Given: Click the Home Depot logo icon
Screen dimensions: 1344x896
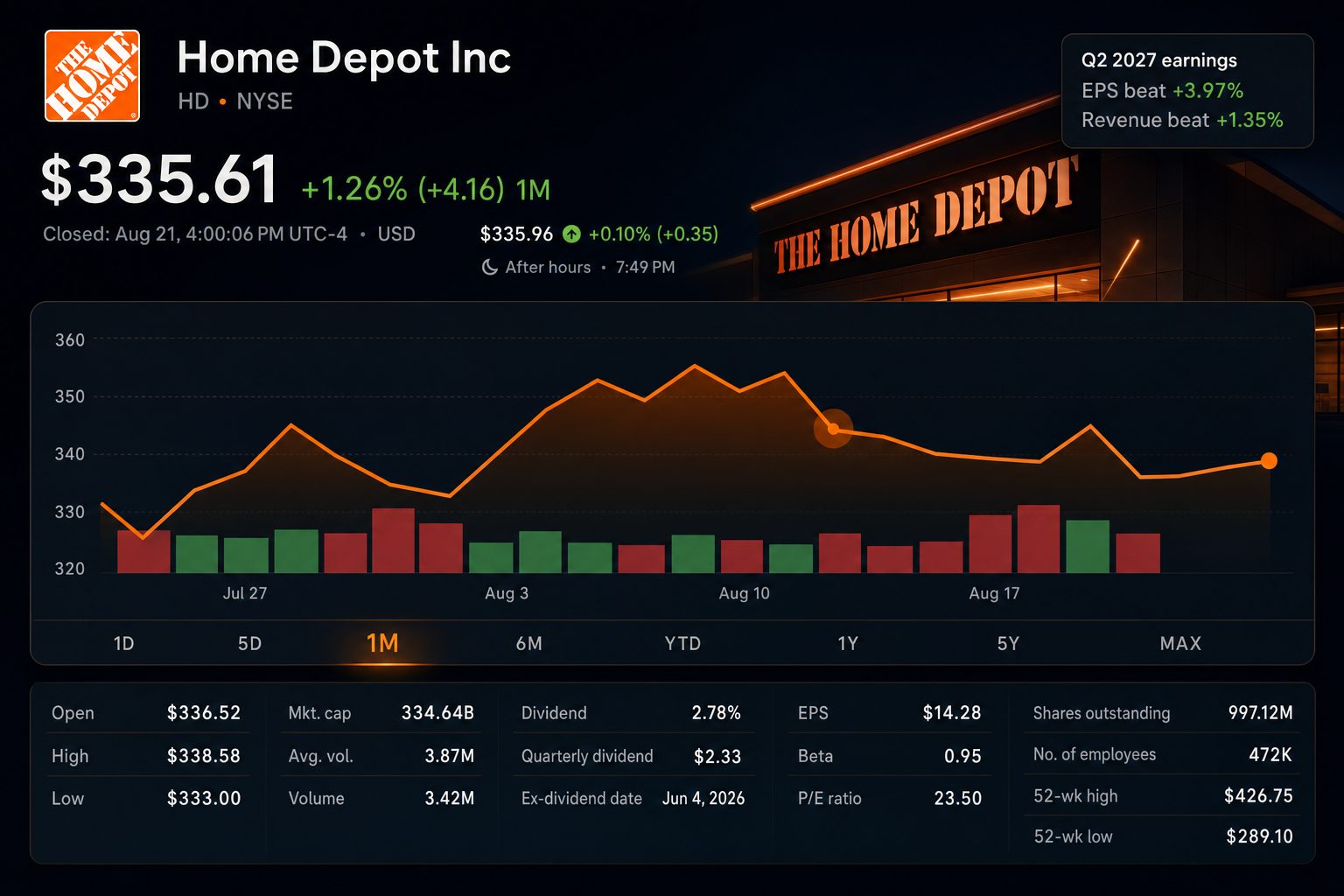Looking at the screenshot, I should (92, 76).
